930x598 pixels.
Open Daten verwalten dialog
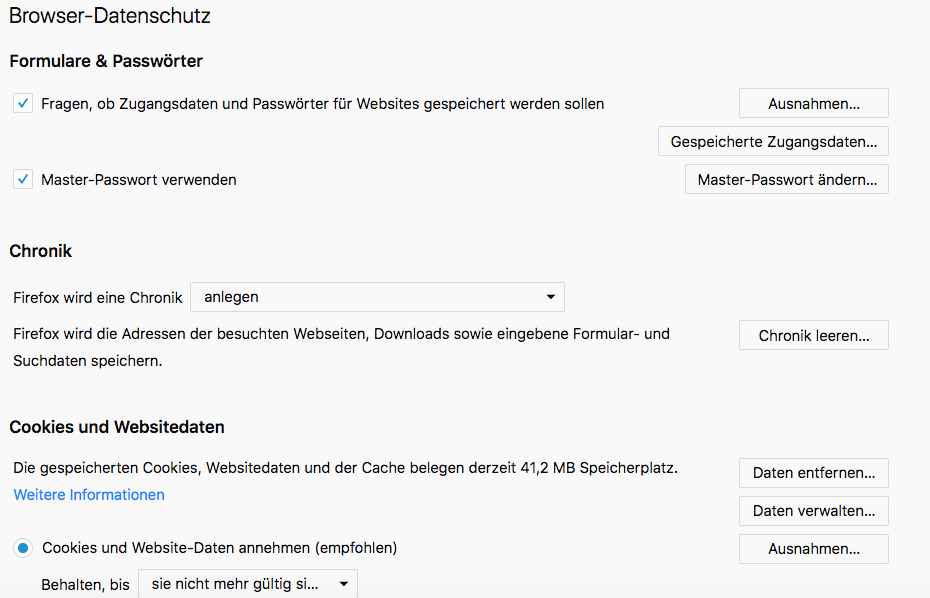813,511
